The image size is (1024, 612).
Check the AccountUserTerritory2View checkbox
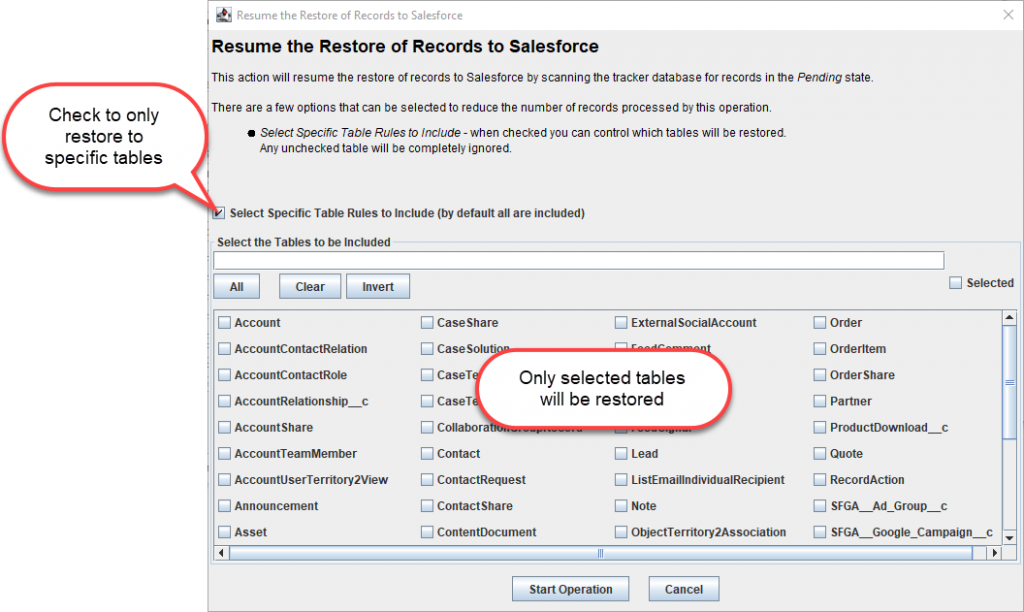point(225,479)
